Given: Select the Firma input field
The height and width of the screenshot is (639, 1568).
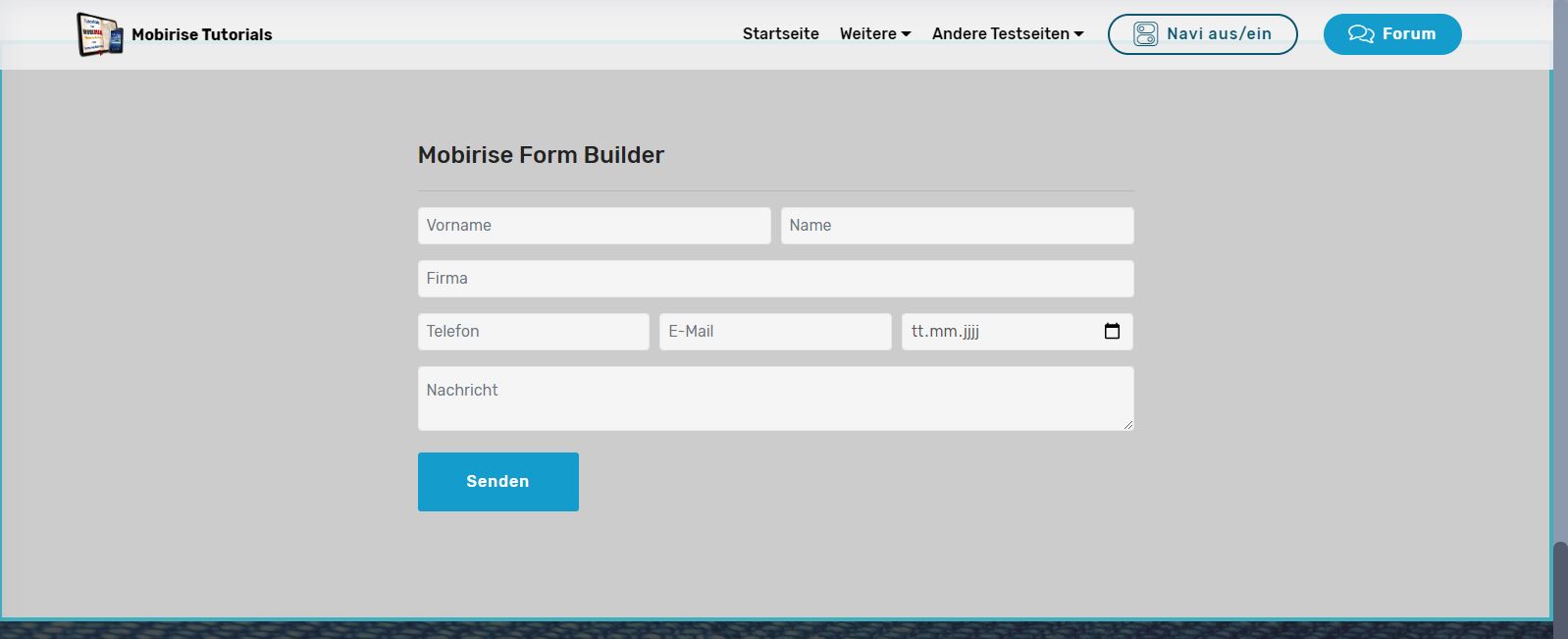Looking at the screenshot, I should [775, 279].
